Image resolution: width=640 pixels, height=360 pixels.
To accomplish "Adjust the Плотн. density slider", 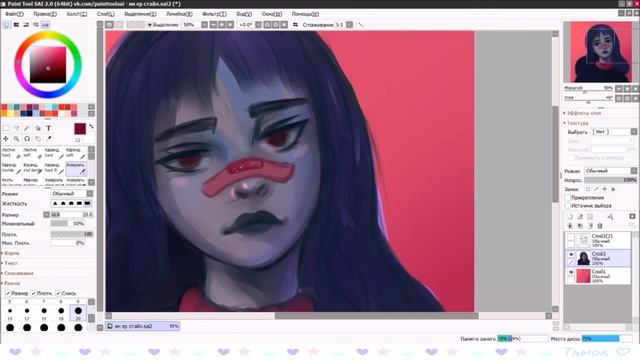I will pos(72,234).
